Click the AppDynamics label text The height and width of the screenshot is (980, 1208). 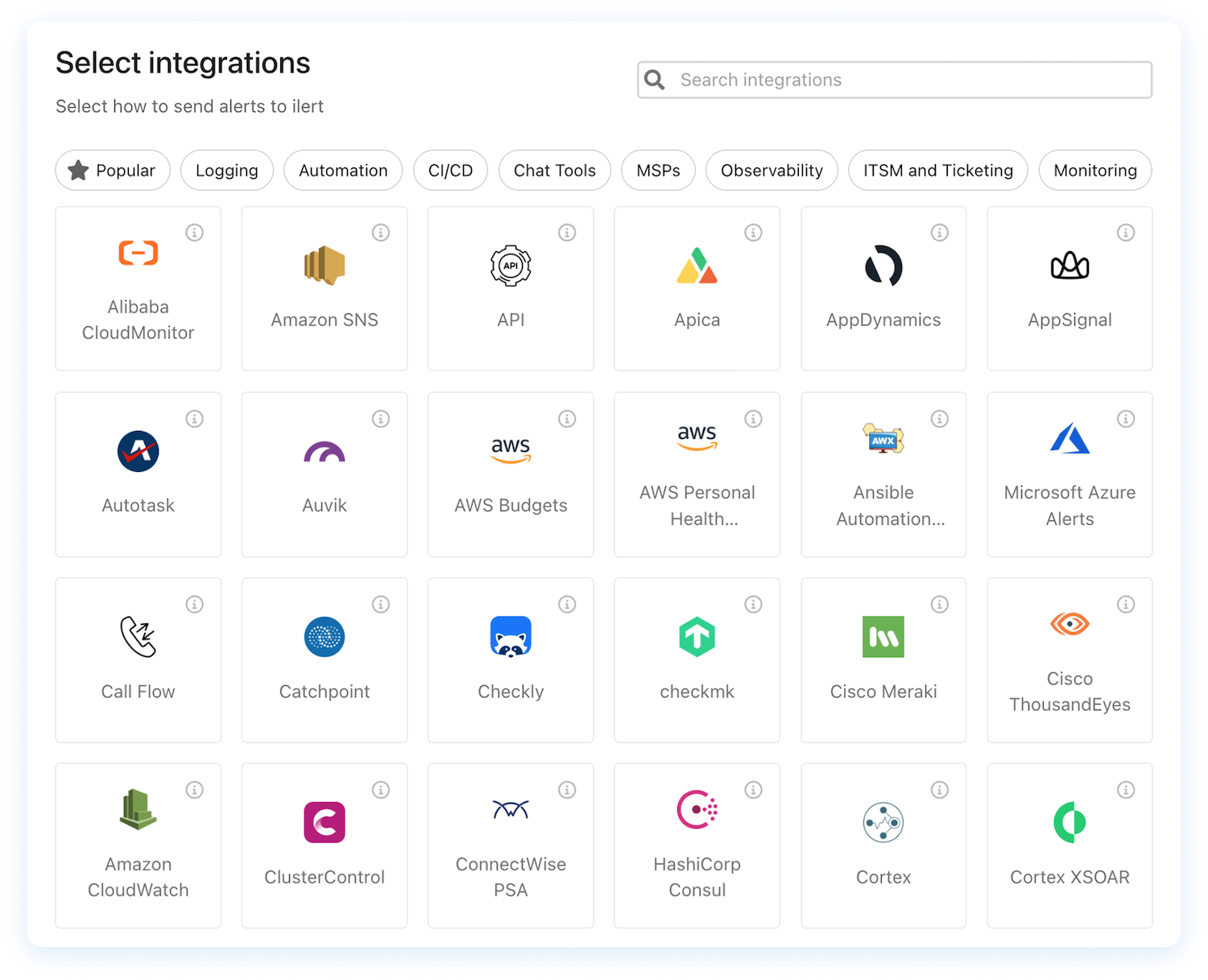(883, 320)
